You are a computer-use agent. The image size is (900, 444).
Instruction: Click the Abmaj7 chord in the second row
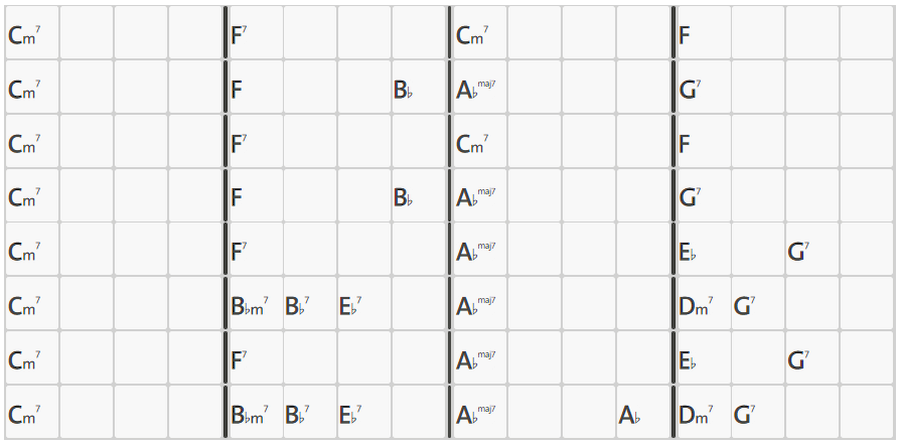[476, 90]
